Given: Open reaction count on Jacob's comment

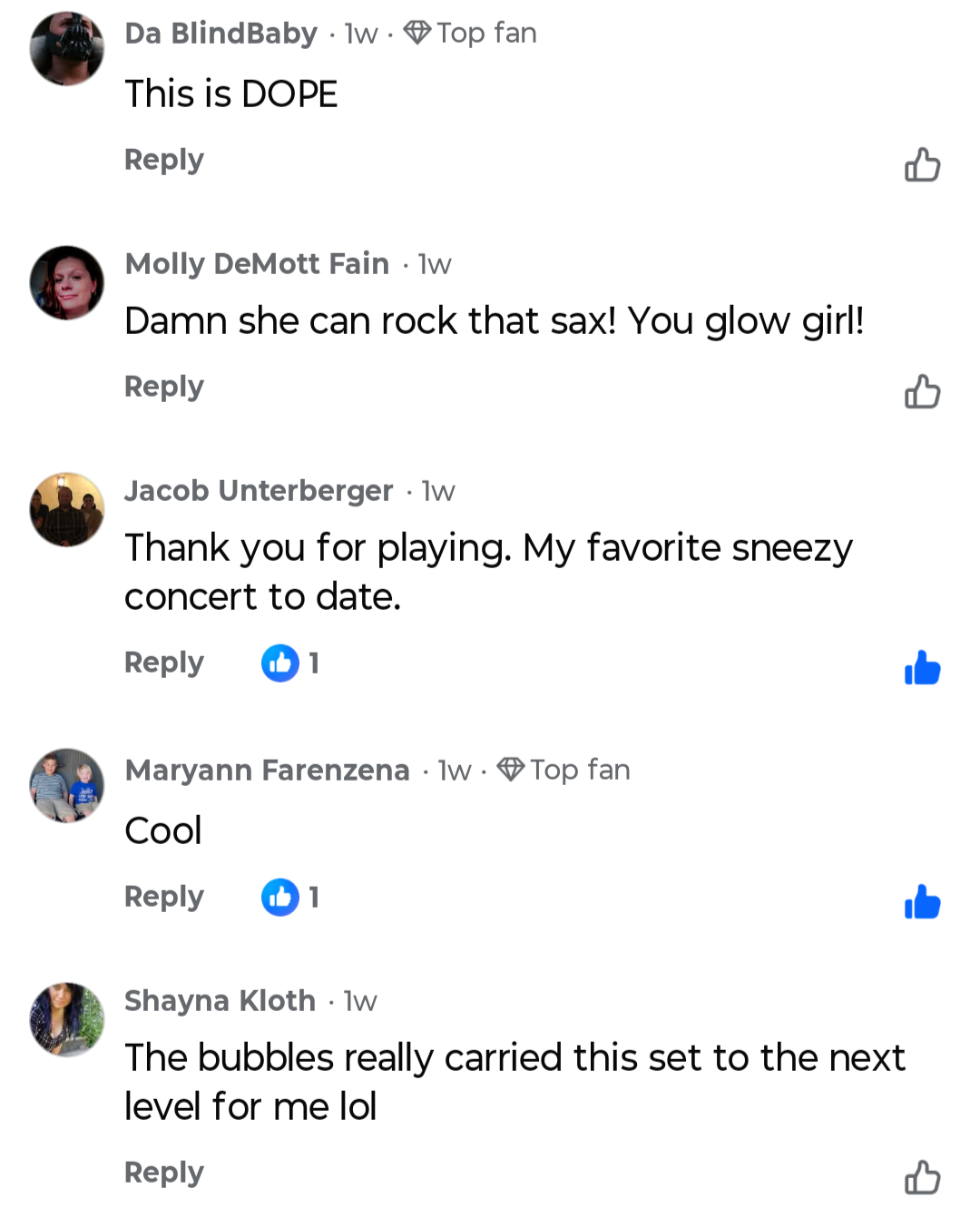Looking at the screenshot, I should (x=290, y=663).
